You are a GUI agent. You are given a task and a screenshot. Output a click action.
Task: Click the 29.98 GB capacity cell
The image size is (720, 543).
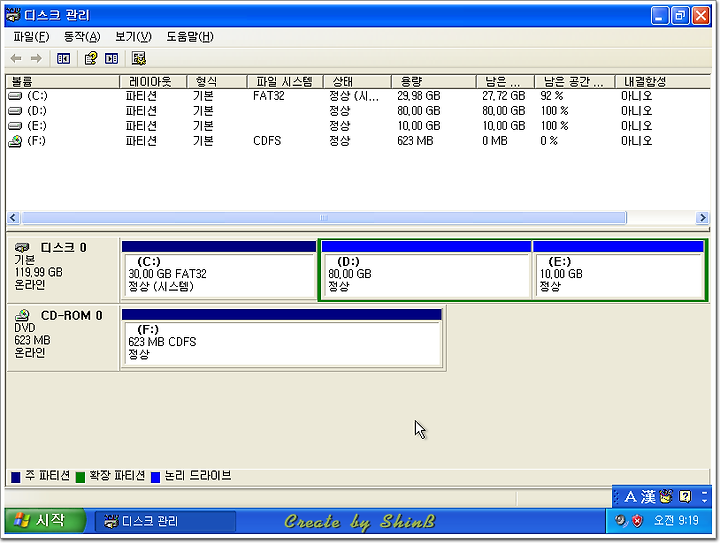(x=418, y=96)
